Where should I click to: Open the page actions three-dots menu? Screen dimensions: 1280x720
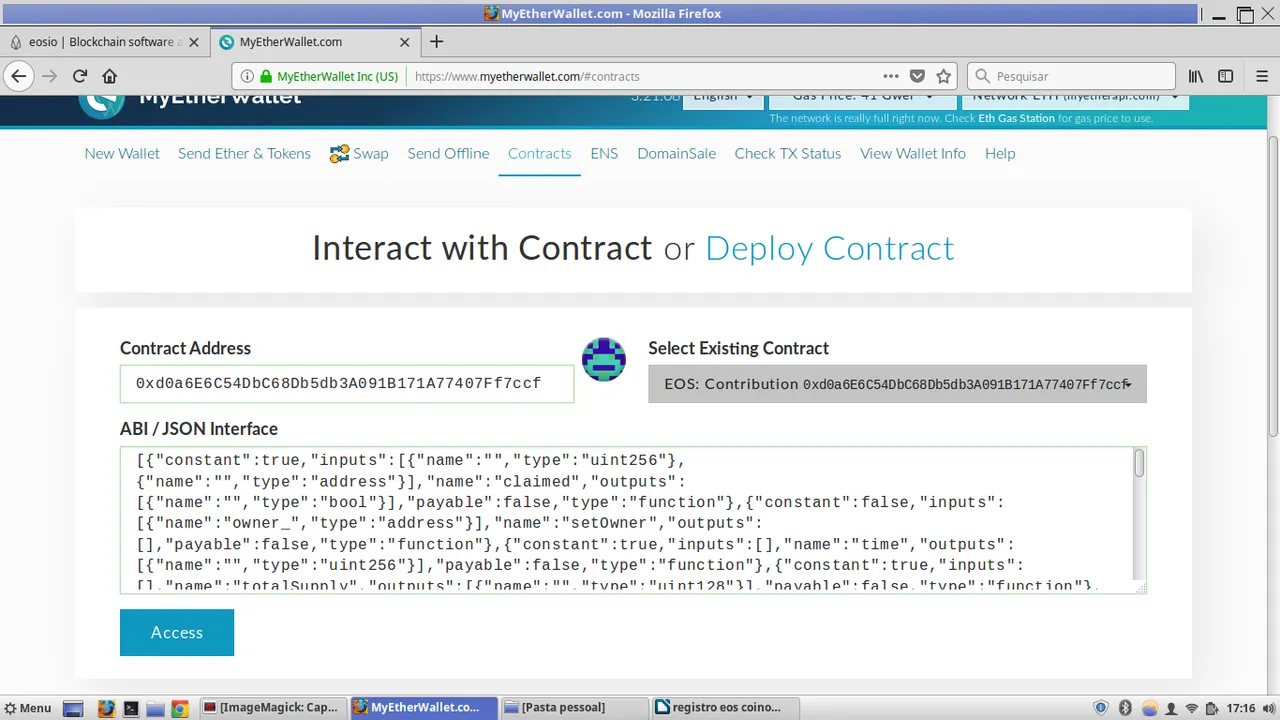[x=891, y=76]
